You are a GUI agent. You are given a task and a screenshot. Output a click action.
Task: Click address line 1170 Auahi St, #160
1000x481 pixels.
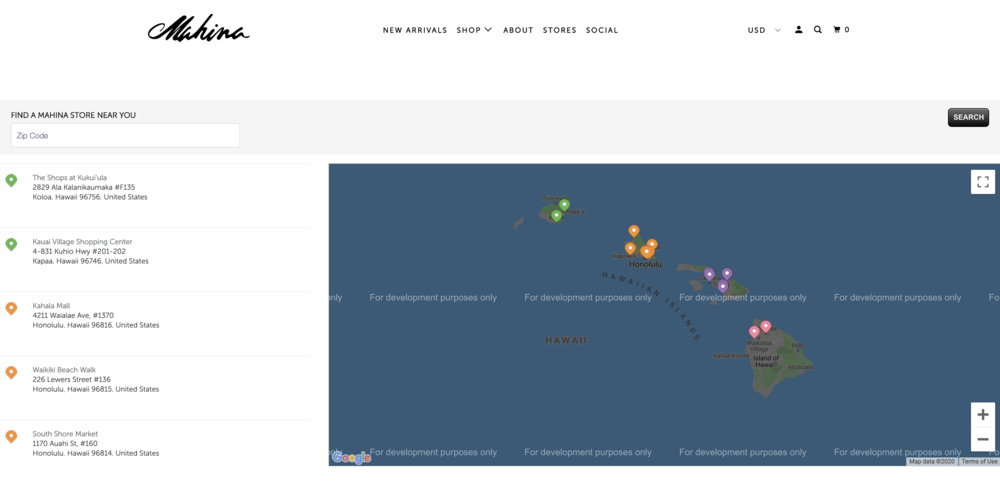[x=65, y=443]
